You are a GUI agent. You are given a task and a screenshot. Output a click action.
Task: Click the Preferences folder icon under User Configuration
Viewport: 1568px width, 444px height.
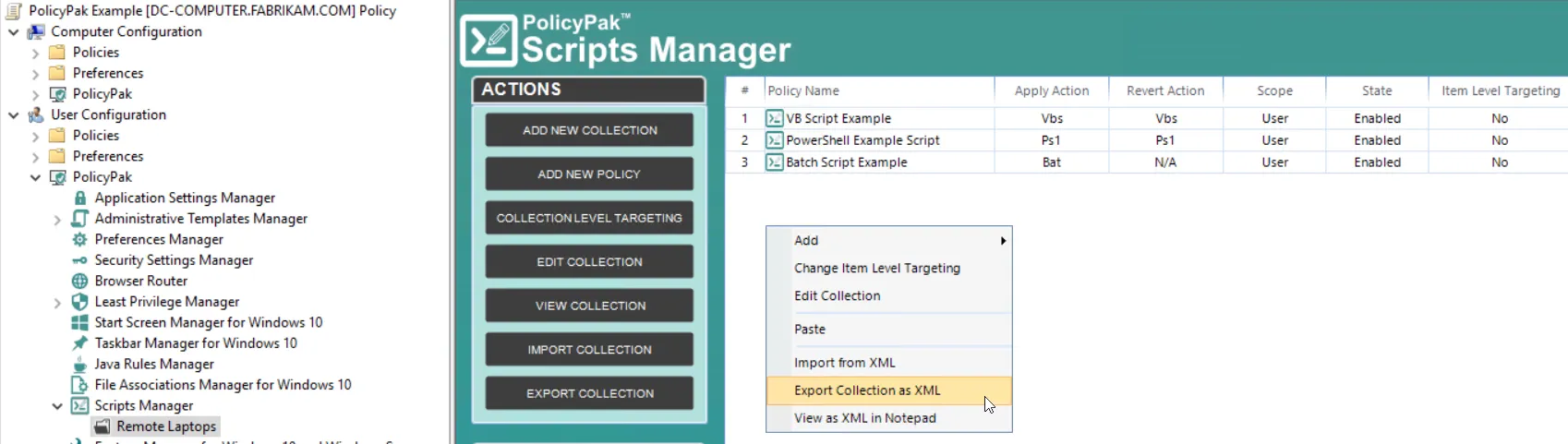click(57, 156)
